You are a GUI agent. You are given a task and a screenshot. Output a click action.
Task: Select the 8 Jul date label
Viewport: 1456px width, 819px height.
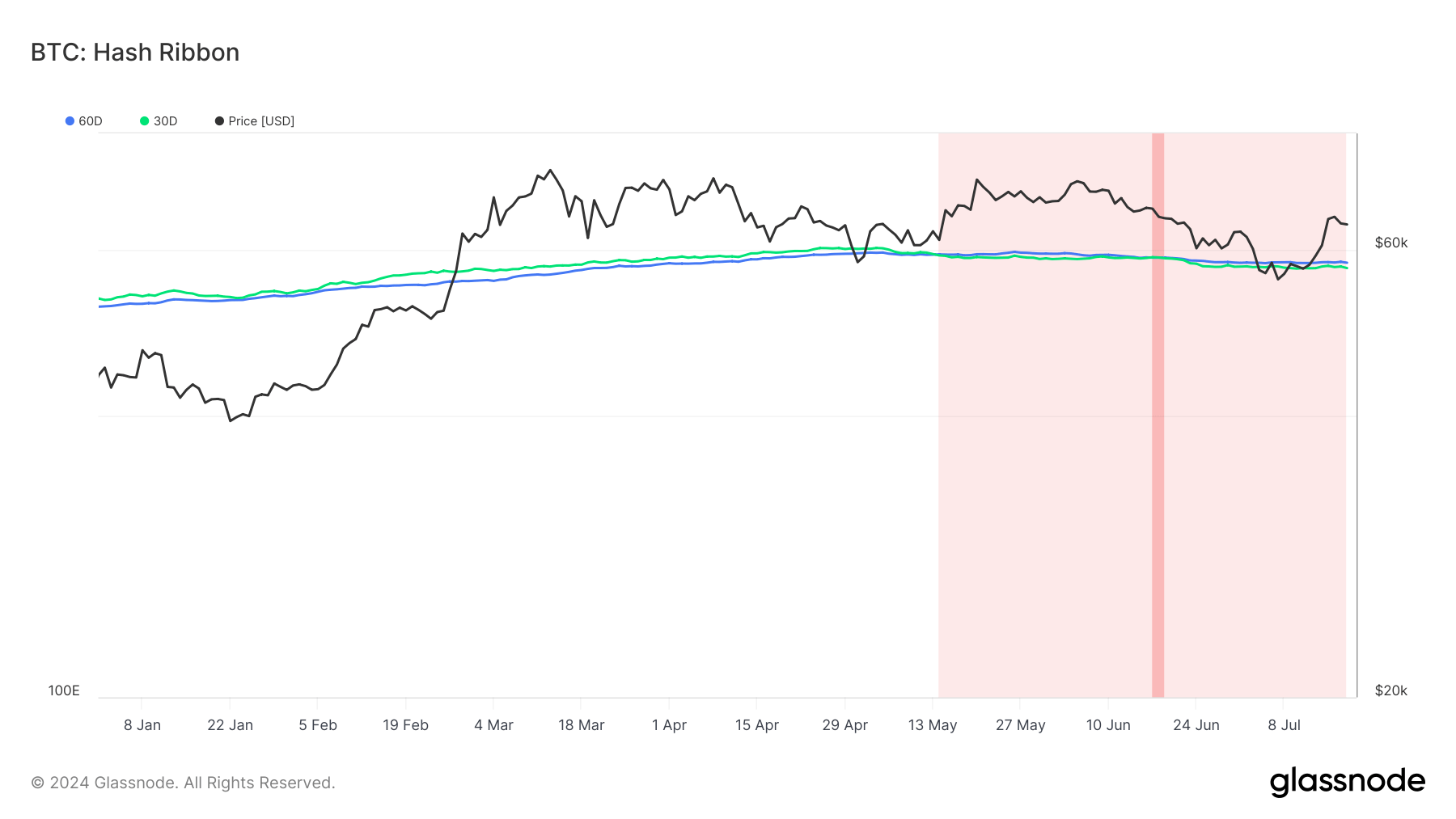click(1284, 725)
